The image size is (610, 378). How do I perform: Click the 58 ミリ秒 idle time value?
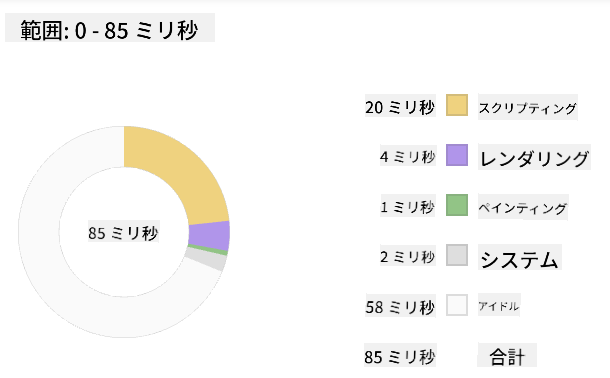coord(400,306)
